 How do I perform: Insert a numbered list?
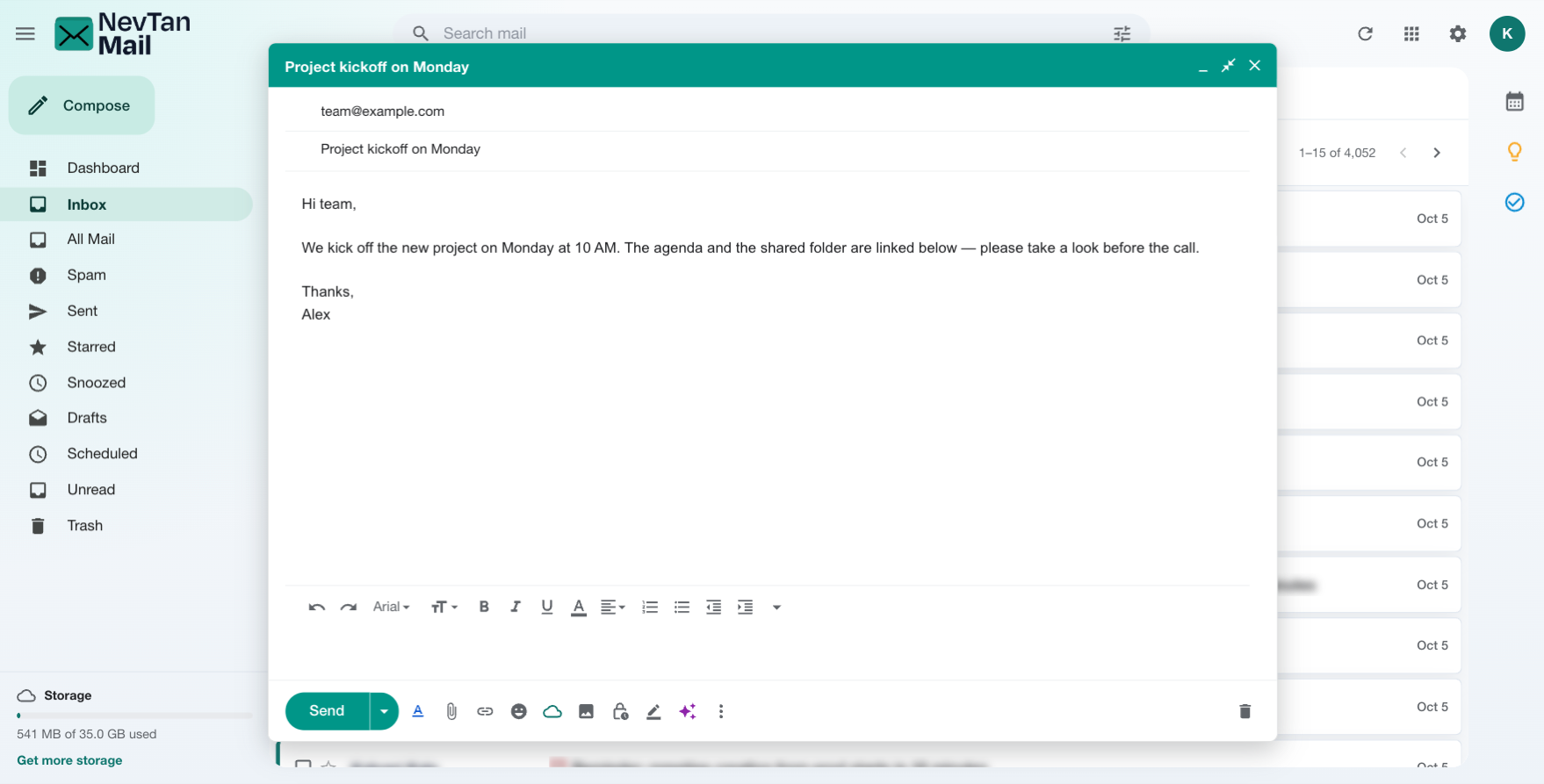(x=650, y=607)
